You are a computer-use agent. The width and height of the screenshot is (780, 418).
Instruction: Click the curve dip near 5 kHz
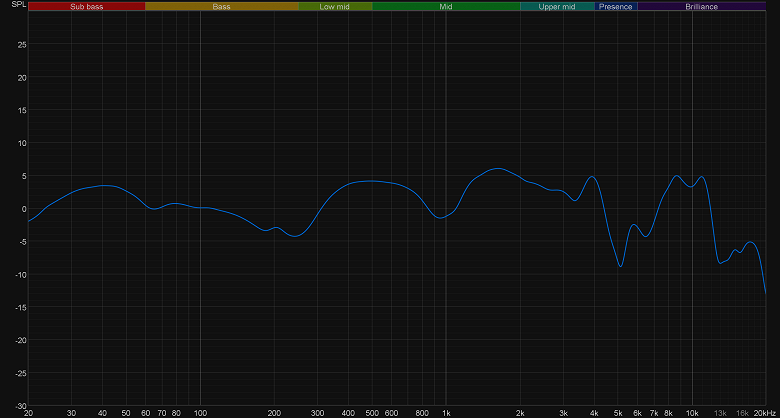(620, 266)
